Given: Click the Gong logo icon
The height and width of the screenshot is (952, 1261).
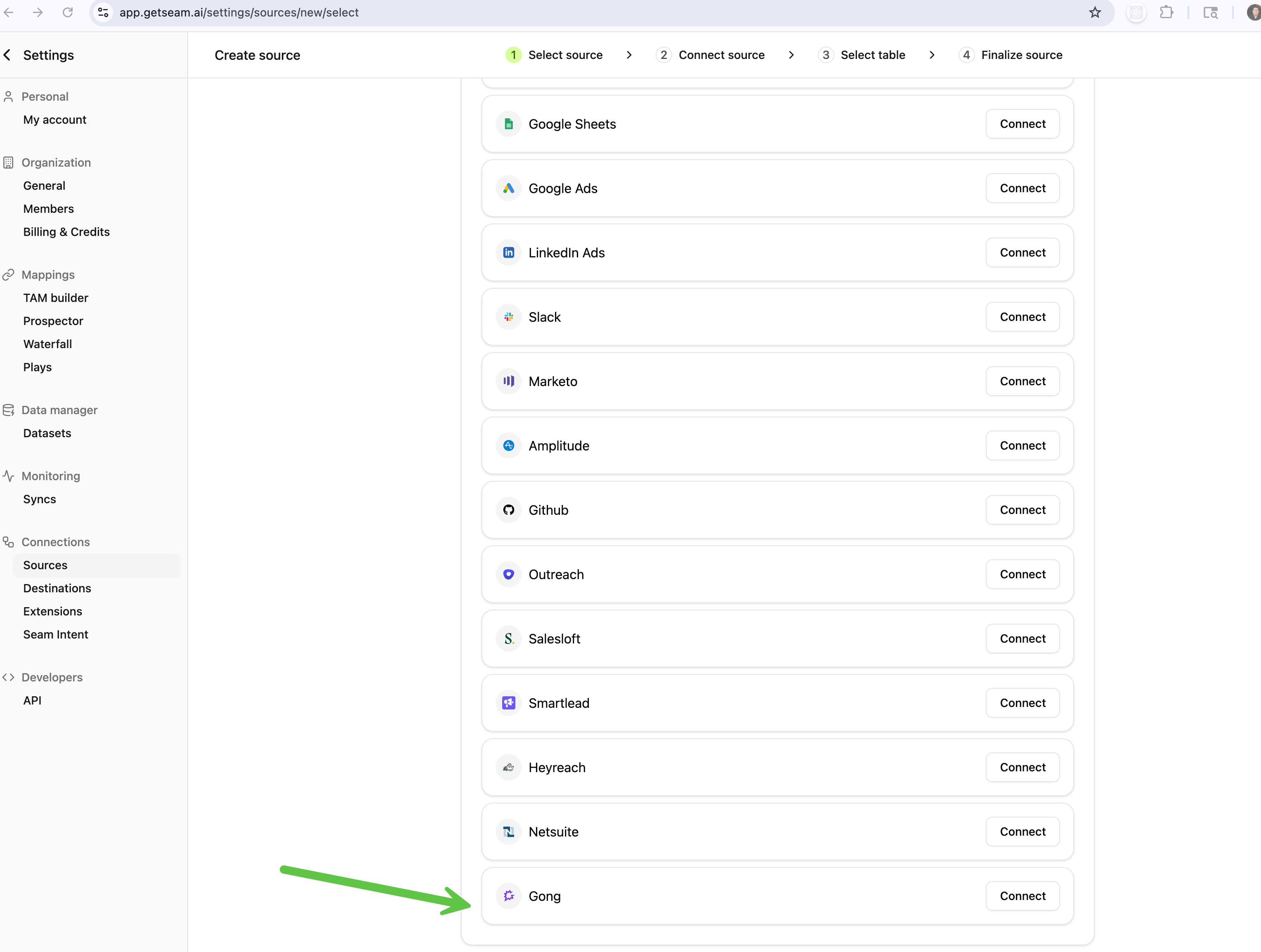Looking at the screenshot, I should pyautogui.click(x=508, y=896).
